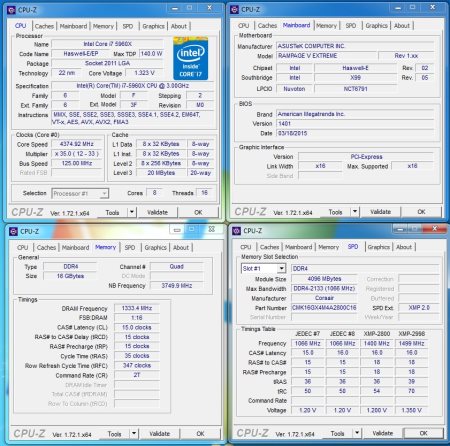
Task: Click the Code Name value Haswell-E/EP
Action: tap(81, 53)
